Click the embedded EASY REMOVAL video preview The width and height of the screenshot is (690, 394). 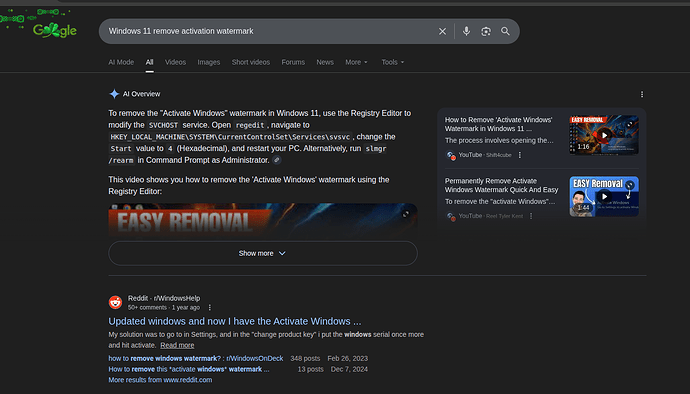point(263,221)
